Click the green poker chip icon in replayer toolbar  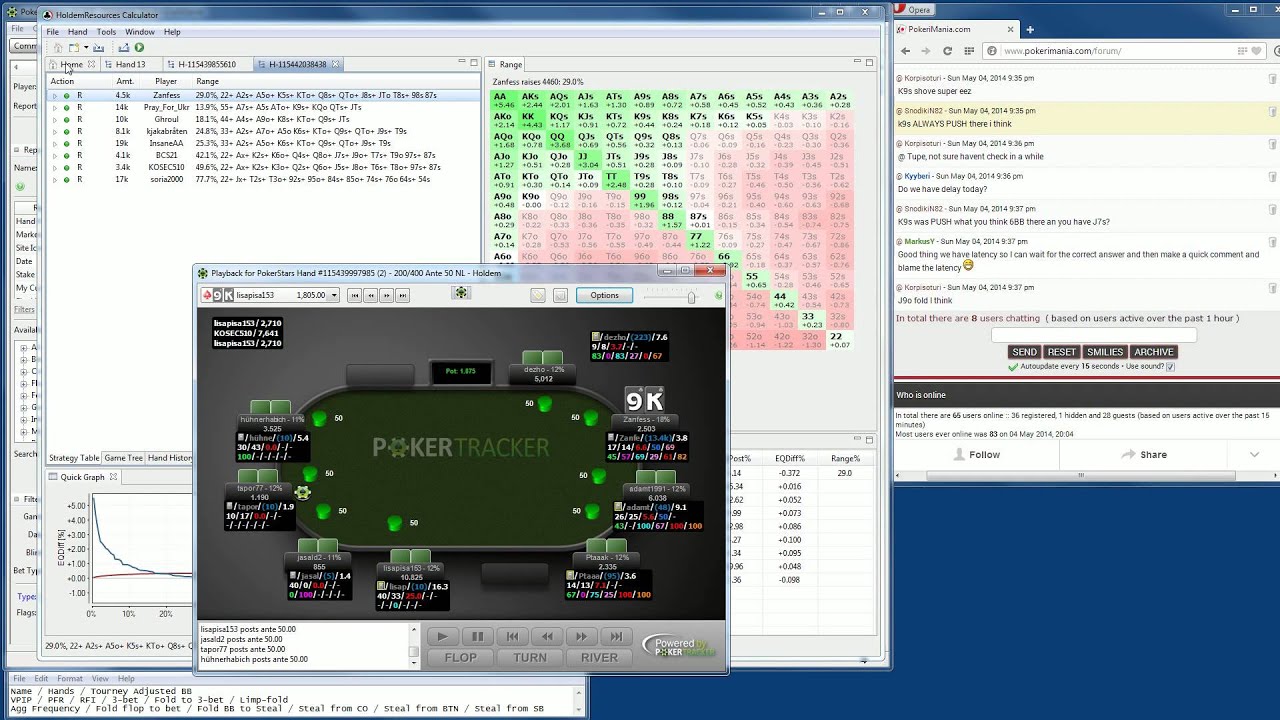461,294
